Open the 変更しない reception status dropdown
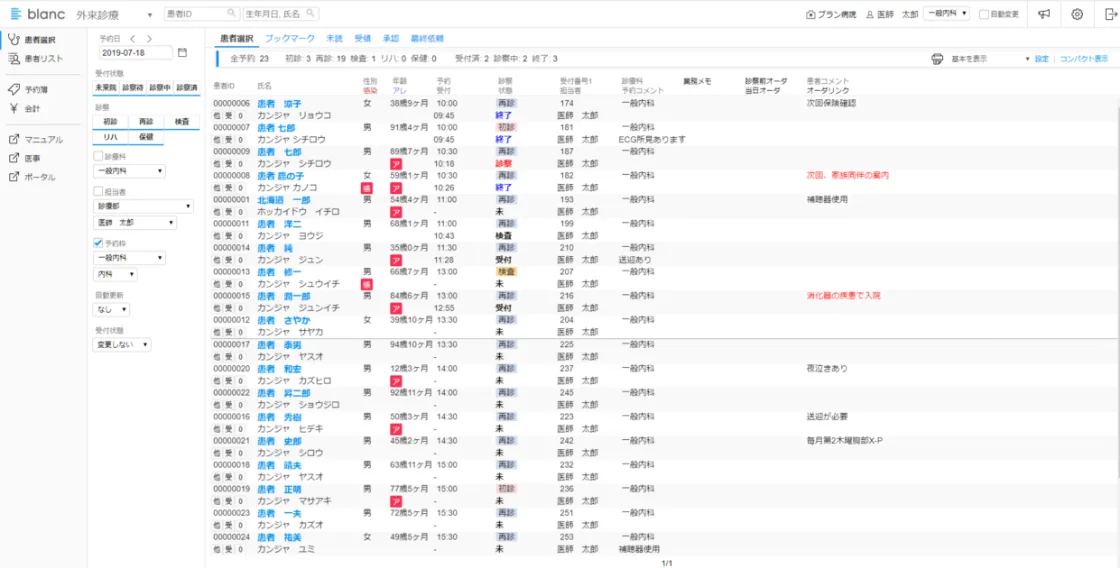This screenshot has height=568, width=1120. [x=122, y=345]
